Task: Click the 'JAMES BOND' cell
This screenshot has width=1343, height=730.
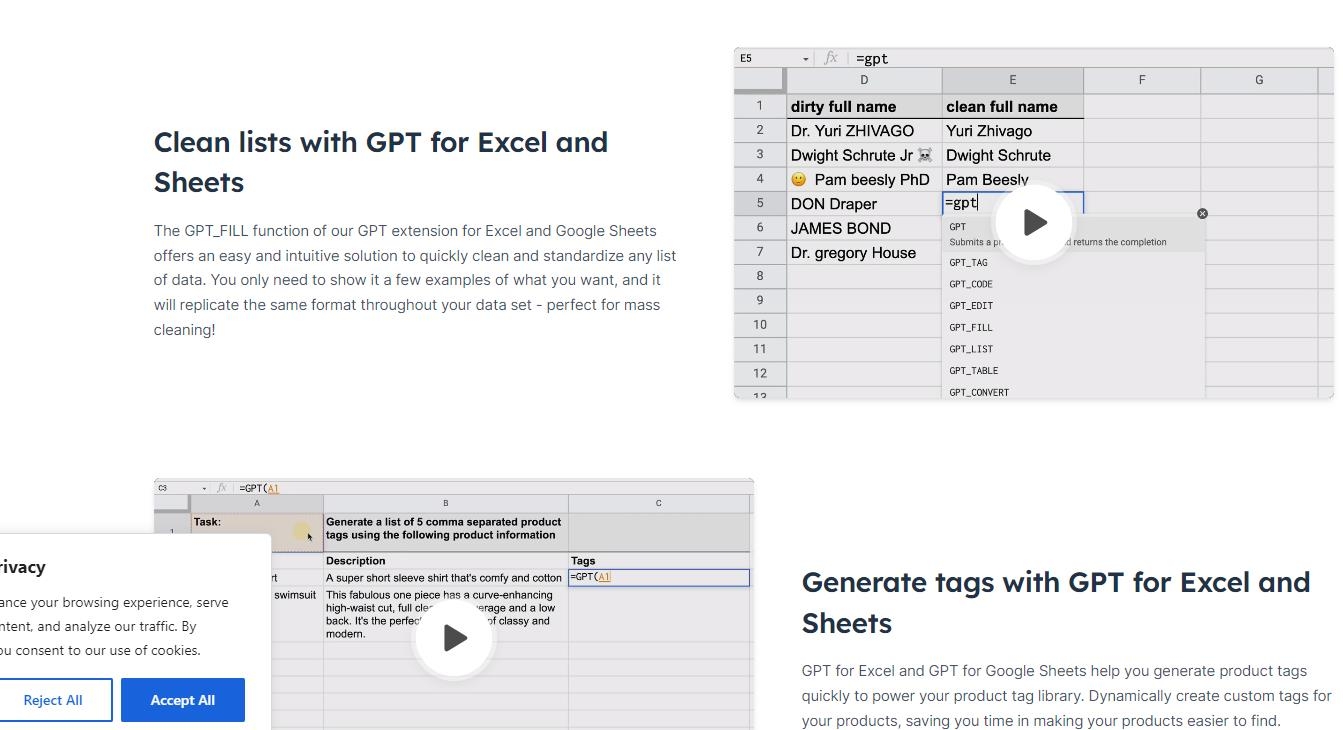Action: coord(864,228)
